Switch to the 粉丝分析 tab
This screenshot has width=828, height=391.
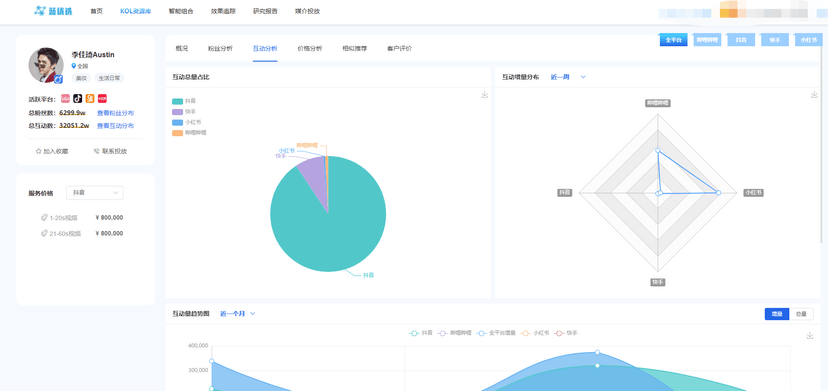[220, 49]
